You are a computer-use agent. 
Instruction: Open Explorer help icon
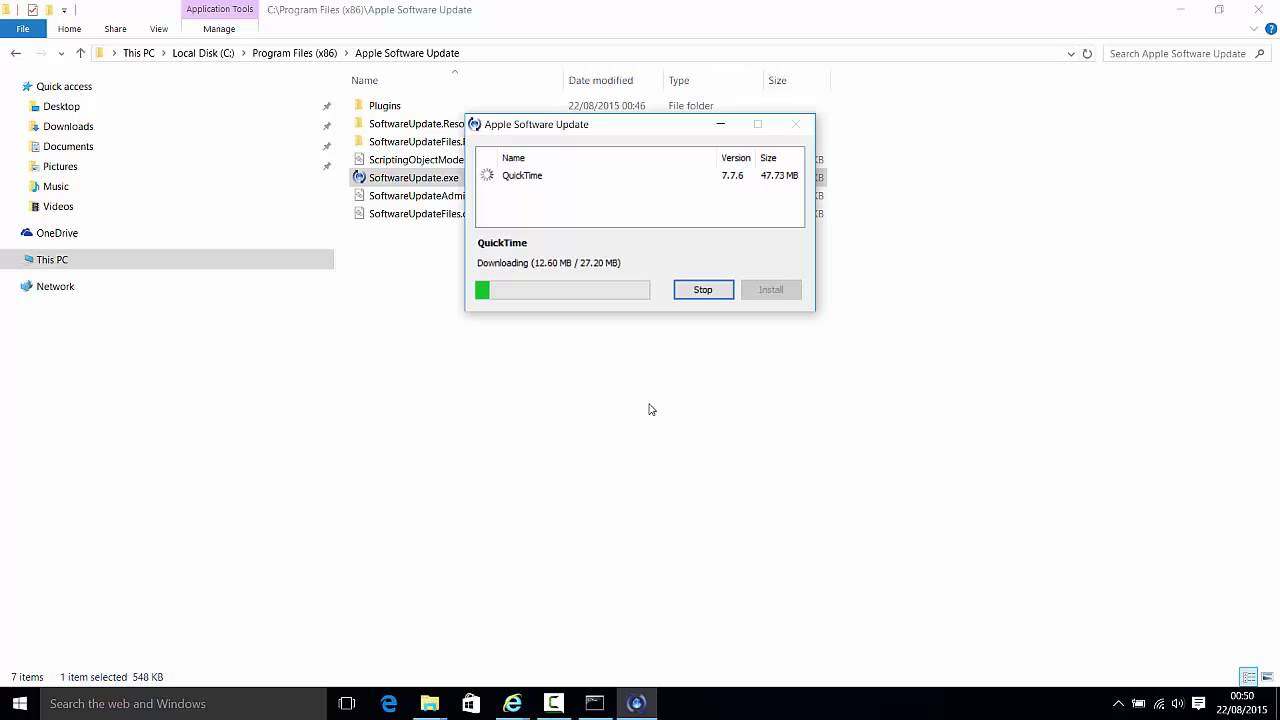tap(1271, 29)
